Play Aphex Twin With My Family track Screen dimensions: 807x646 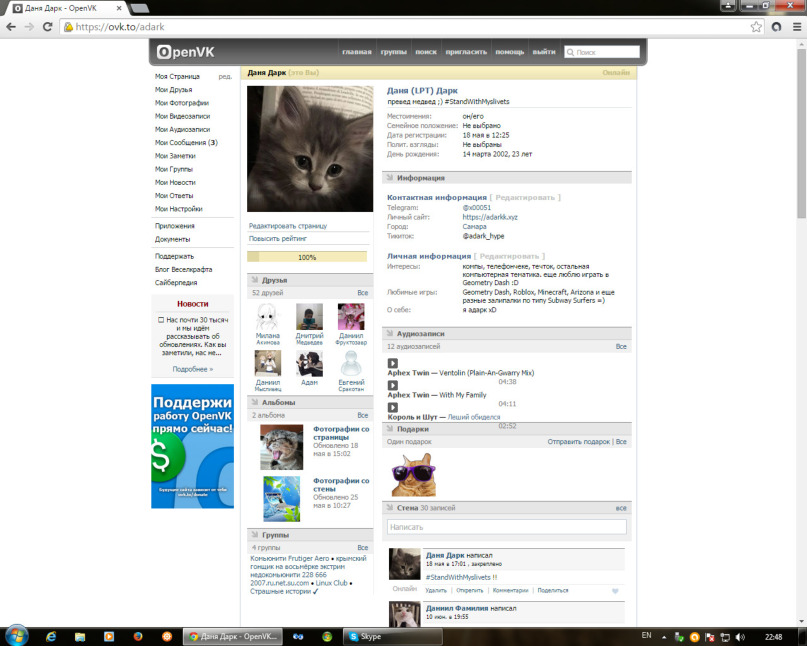pyautogui.click(x=393, y=386)
